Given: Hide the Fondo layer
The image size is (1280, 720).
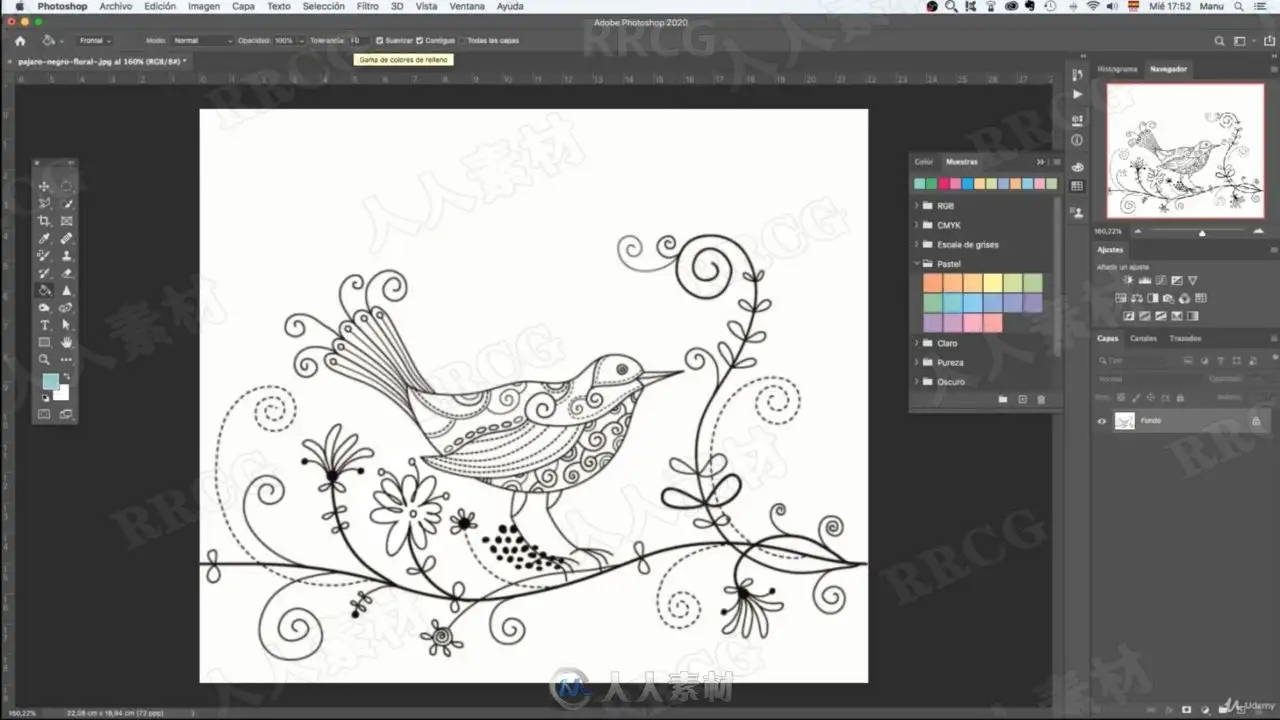Looking at the screenshot, I should (x=1102, y=421).
